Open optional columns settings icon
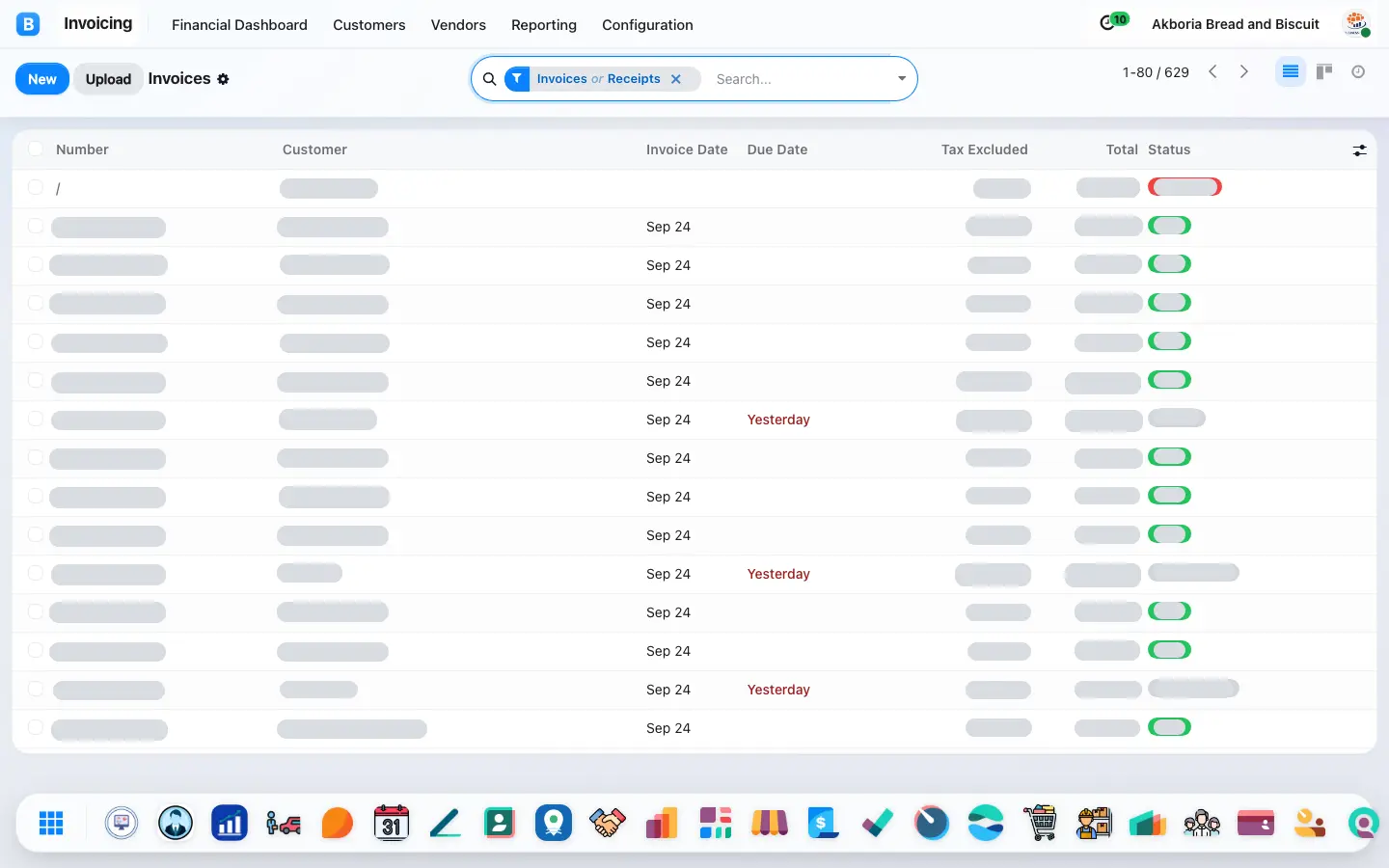1389x868 pixels. coord(1359,150)
